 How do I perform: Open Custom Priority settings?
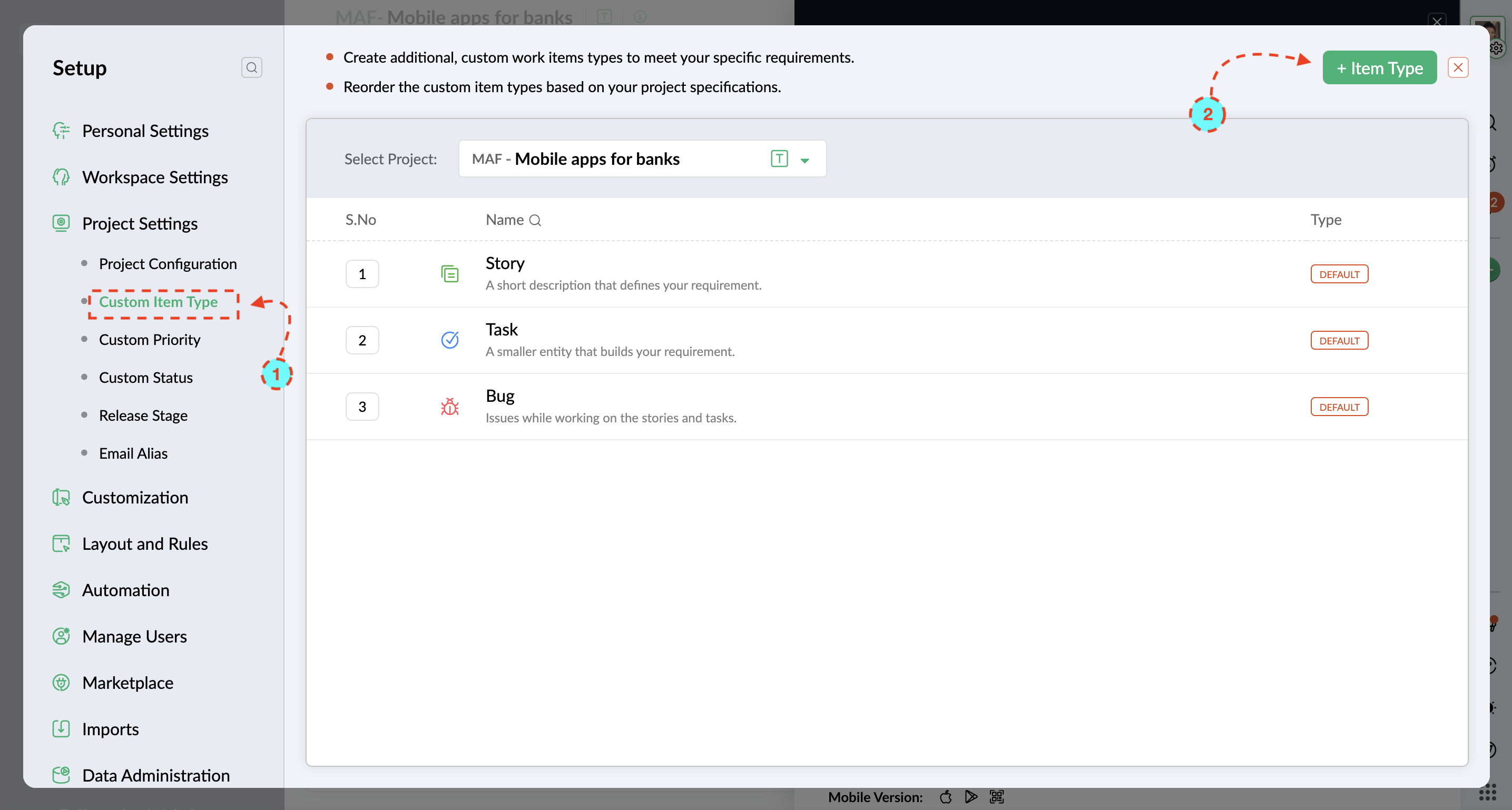(x=150, y=339)
